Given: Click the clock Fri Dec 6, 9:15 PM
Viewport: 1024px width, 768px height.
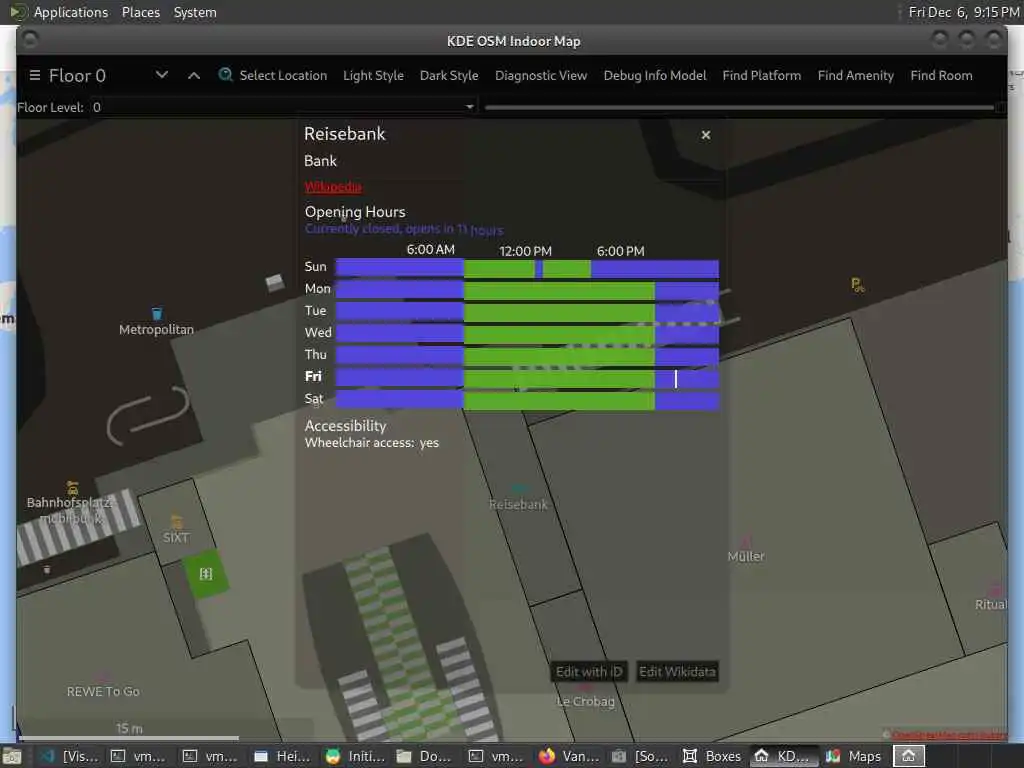Looking at the screenshot, I should [x=963, y=12].
